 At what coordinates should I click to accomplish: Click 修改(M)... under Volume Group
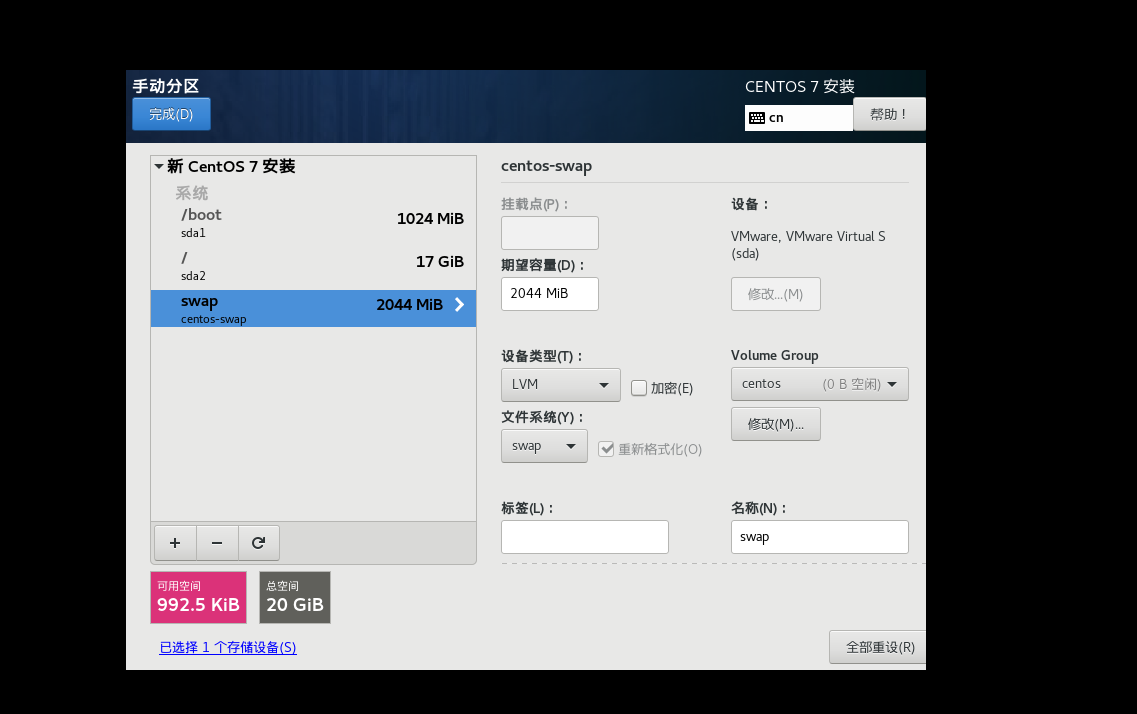pos(775,424)
